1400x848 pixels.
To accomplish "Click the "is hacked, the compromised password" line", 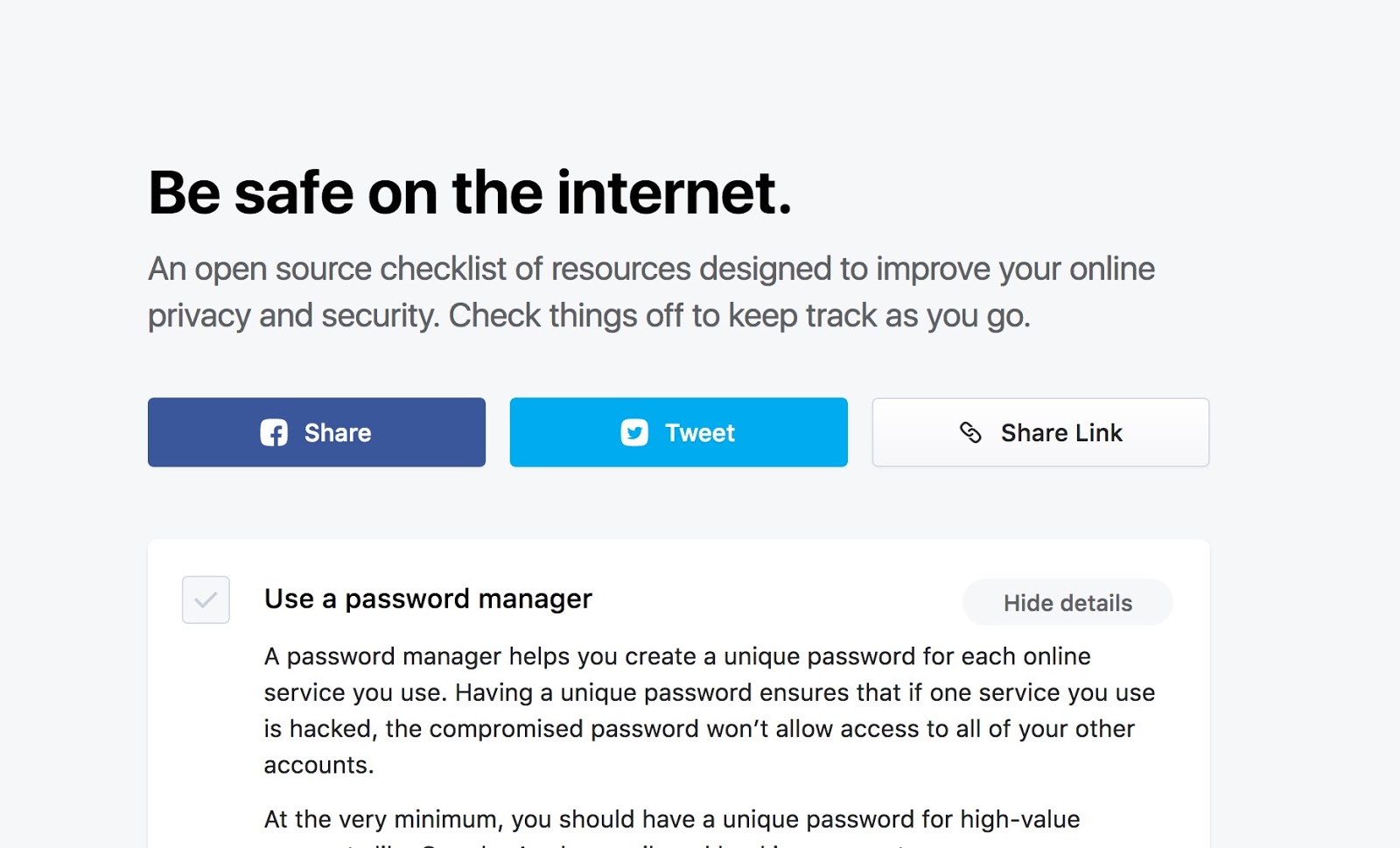I will (x=699, y=729).
